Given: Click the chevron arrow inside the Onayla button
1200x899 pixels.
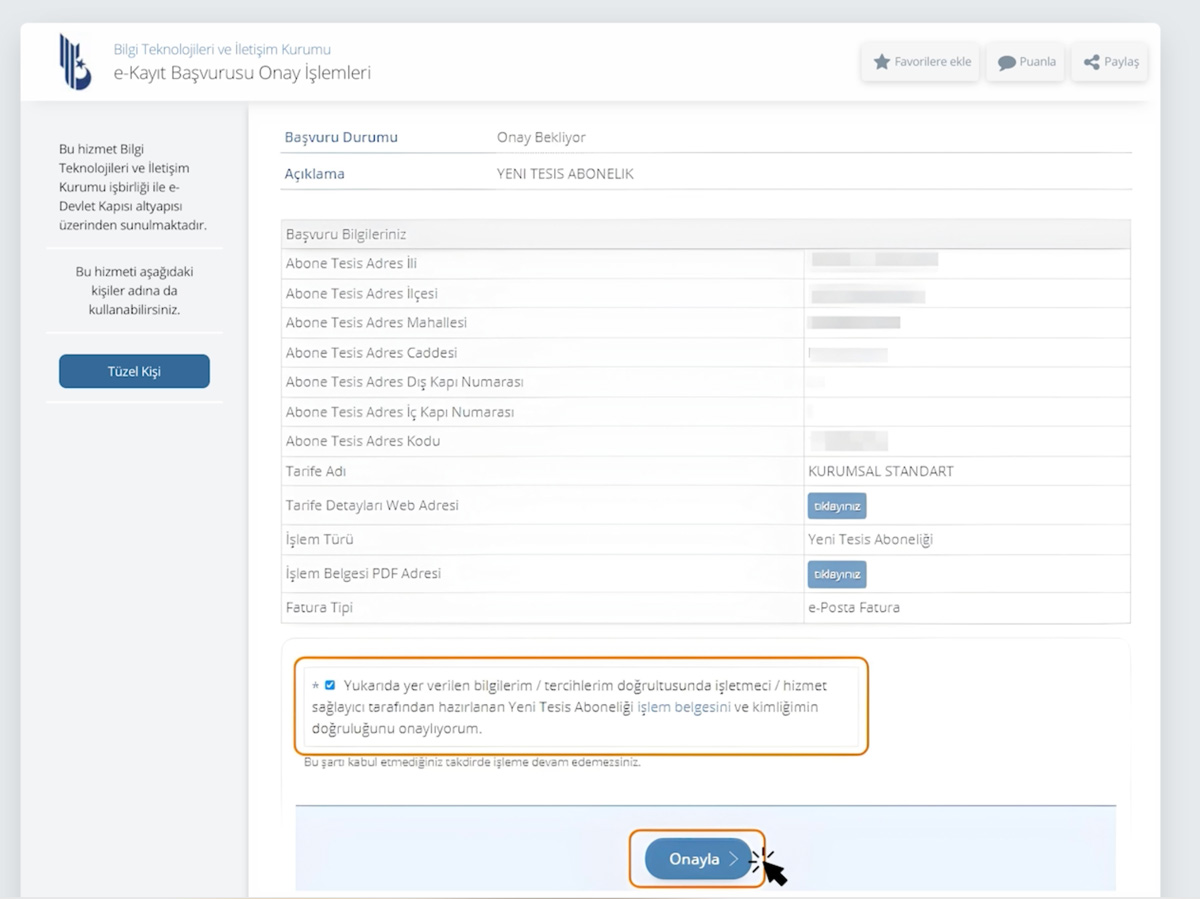Looking at the screenshot, I should coord(733,859).
